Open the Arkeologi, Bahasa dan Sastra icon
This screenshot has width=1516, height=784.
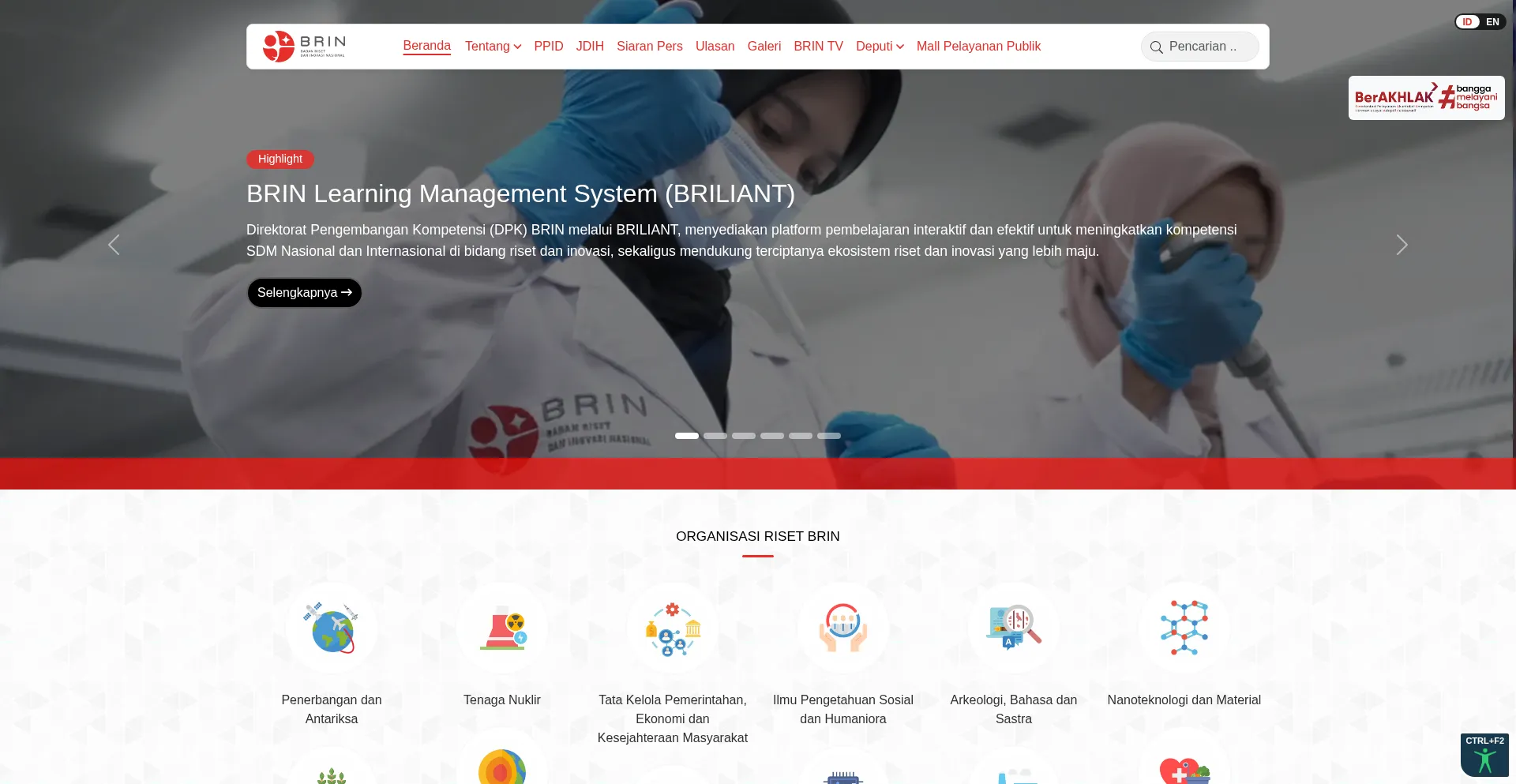(1014, 628)
